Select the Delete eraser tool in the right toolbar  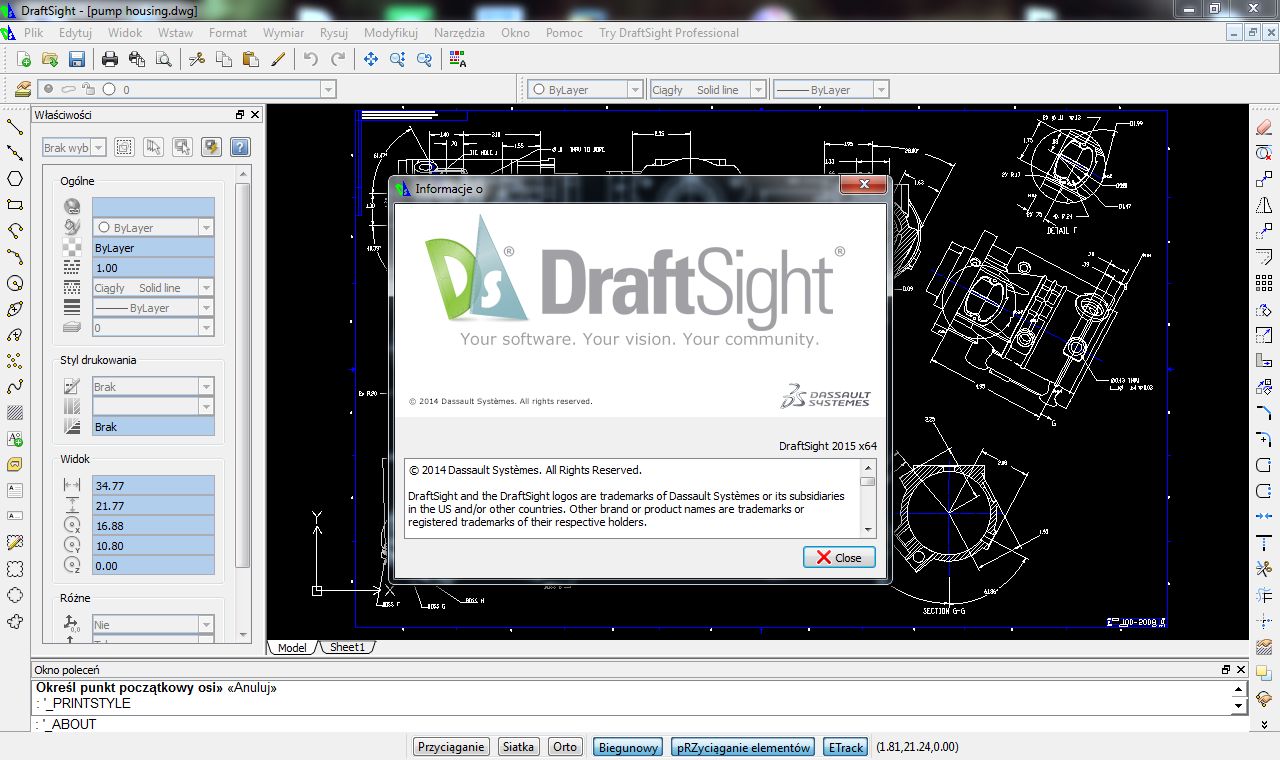click(x=1264, y=127)
